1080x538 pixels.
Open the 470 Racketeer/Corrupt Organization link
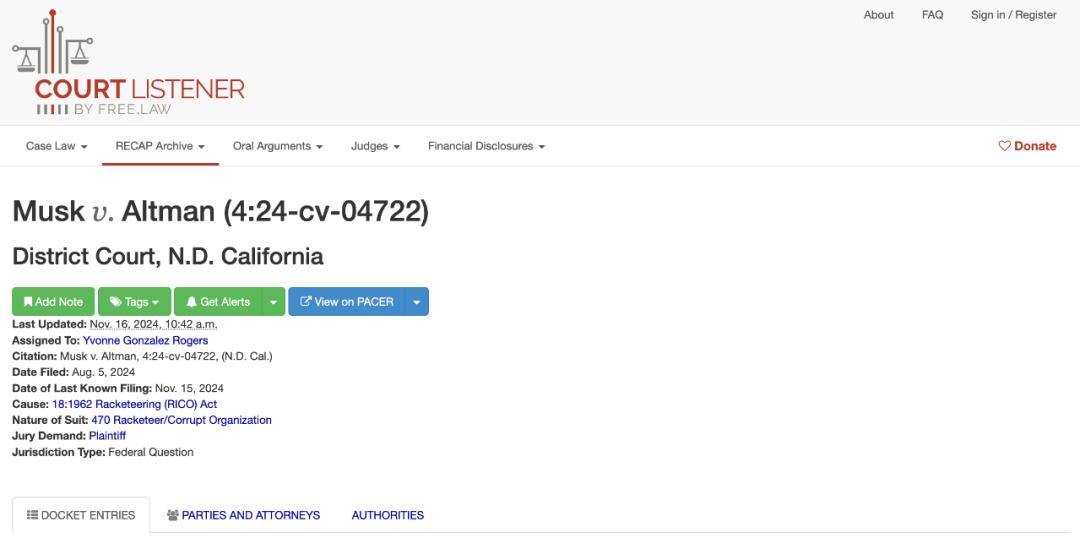pos(181,420)
